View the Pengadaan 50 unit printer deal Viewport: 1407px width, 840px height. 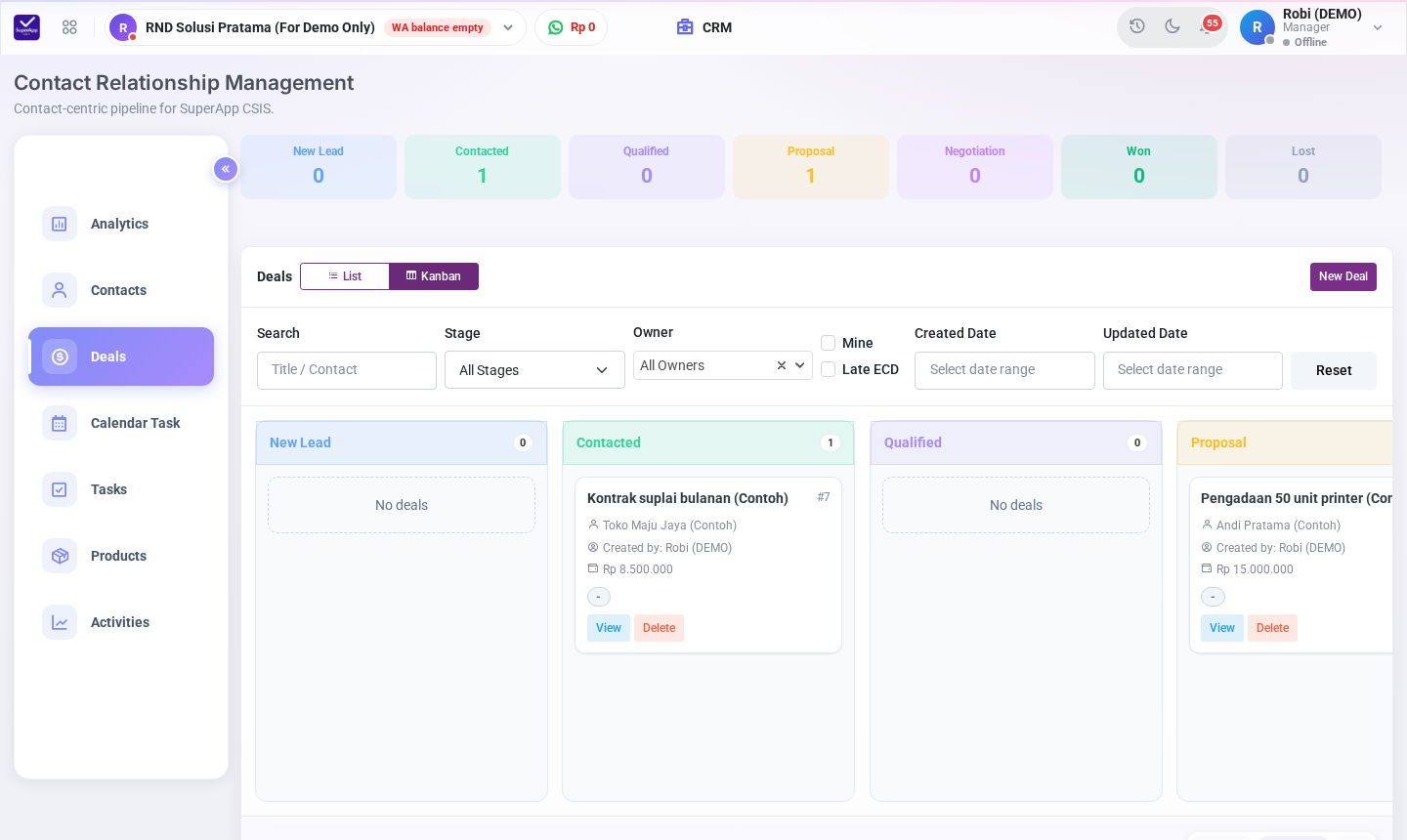pos(1222,628)
